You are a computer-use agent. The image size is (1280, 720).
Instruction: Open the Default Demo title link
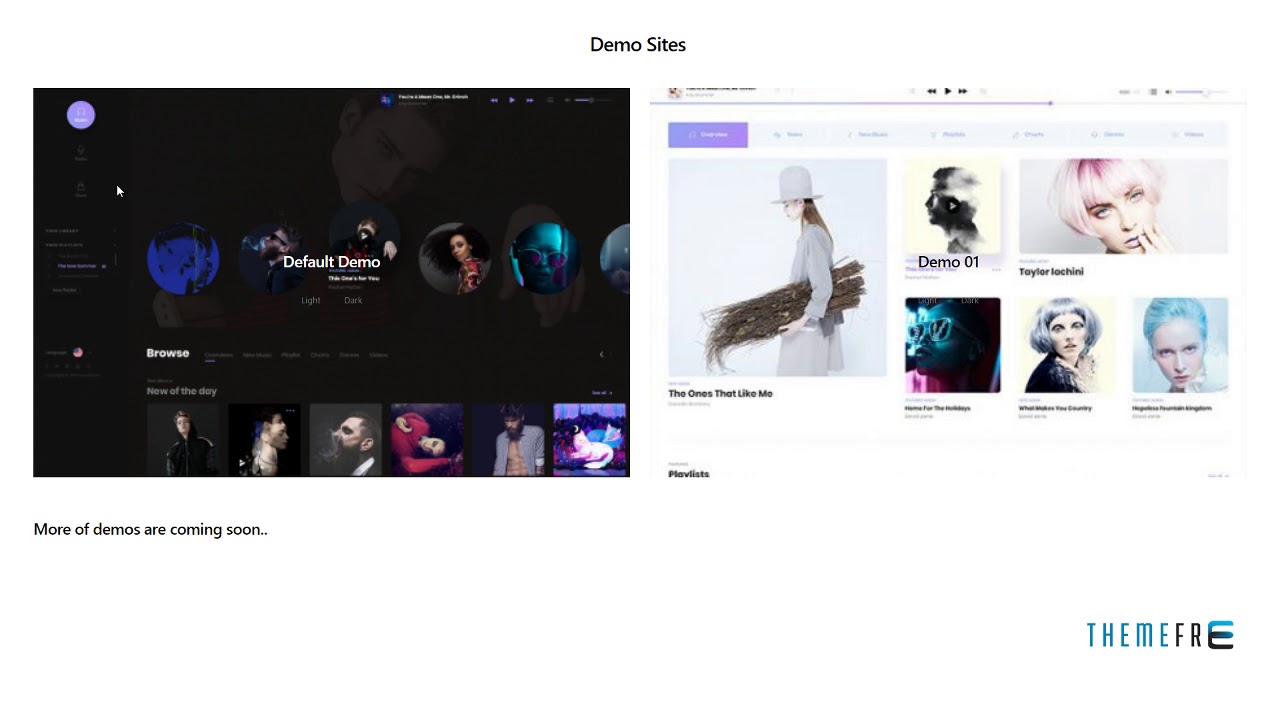(331, 262)
